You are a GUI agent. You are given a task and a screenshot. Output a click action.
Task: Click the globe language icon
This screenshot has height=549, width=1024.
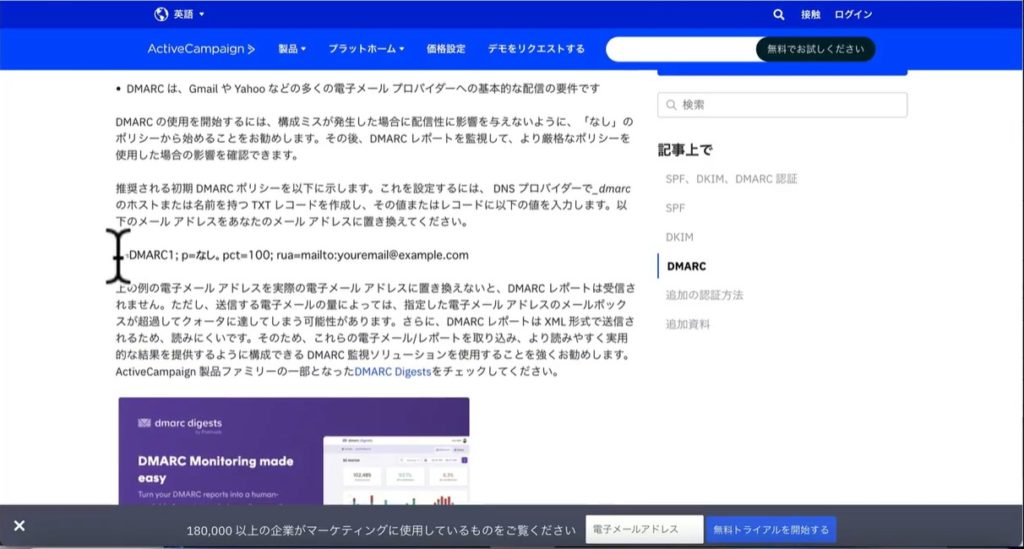point(161,14)
